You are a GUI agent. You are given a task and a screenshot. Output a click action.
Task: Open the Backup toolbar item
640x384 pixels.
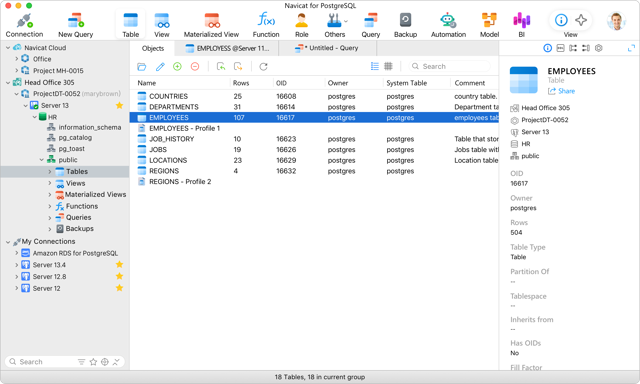coord(405,25)
